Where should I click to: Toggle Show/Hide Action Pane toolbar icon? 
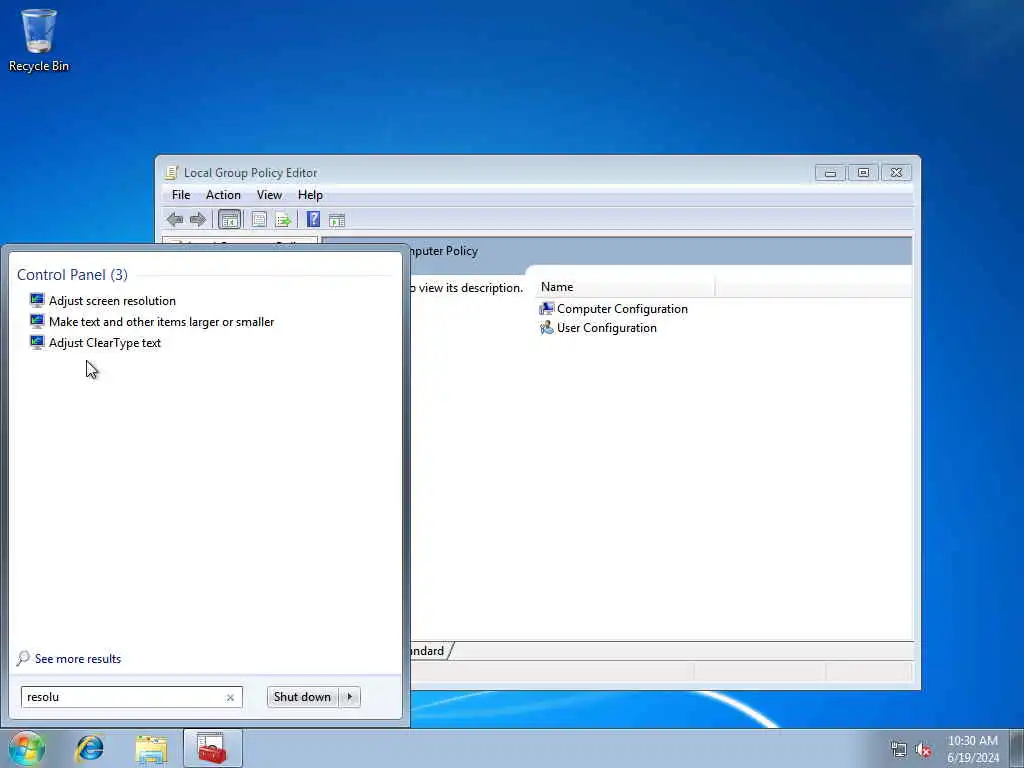pyautogui.click(x=337, y=220)
